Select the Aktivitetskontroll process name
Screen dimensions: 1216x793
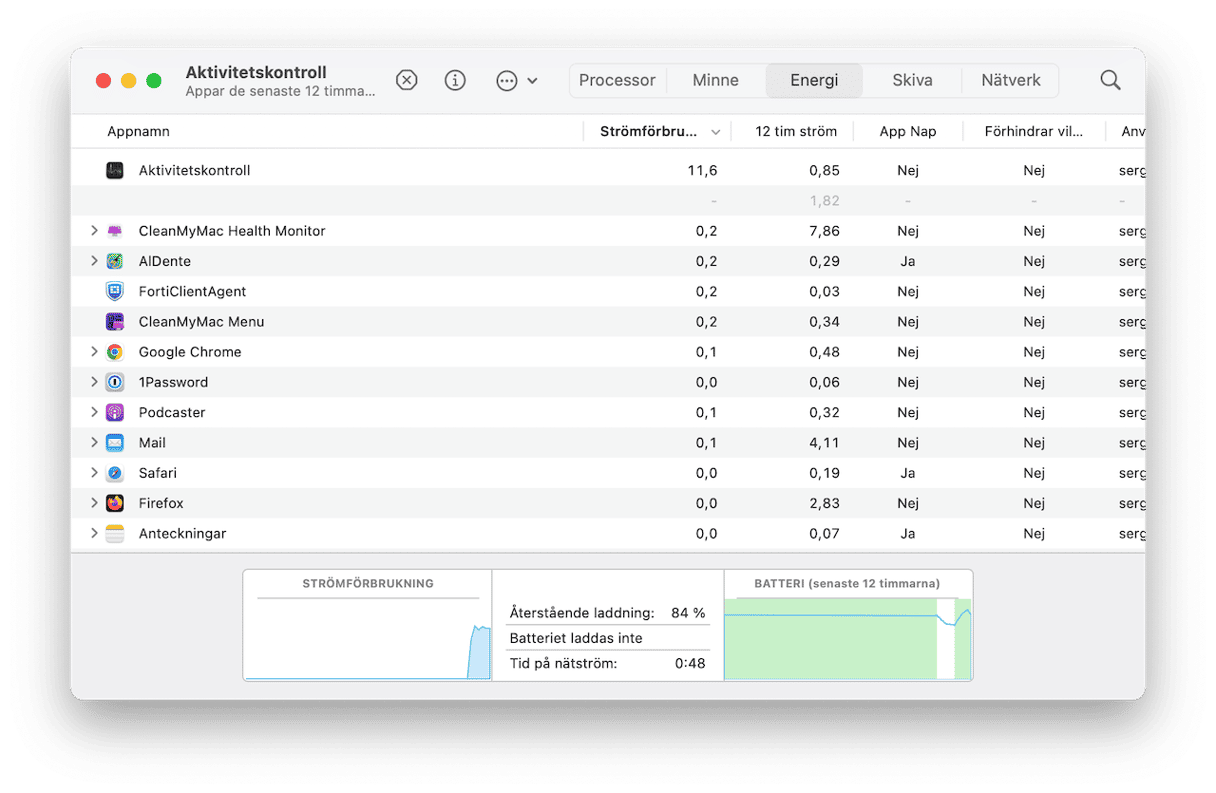195,171
